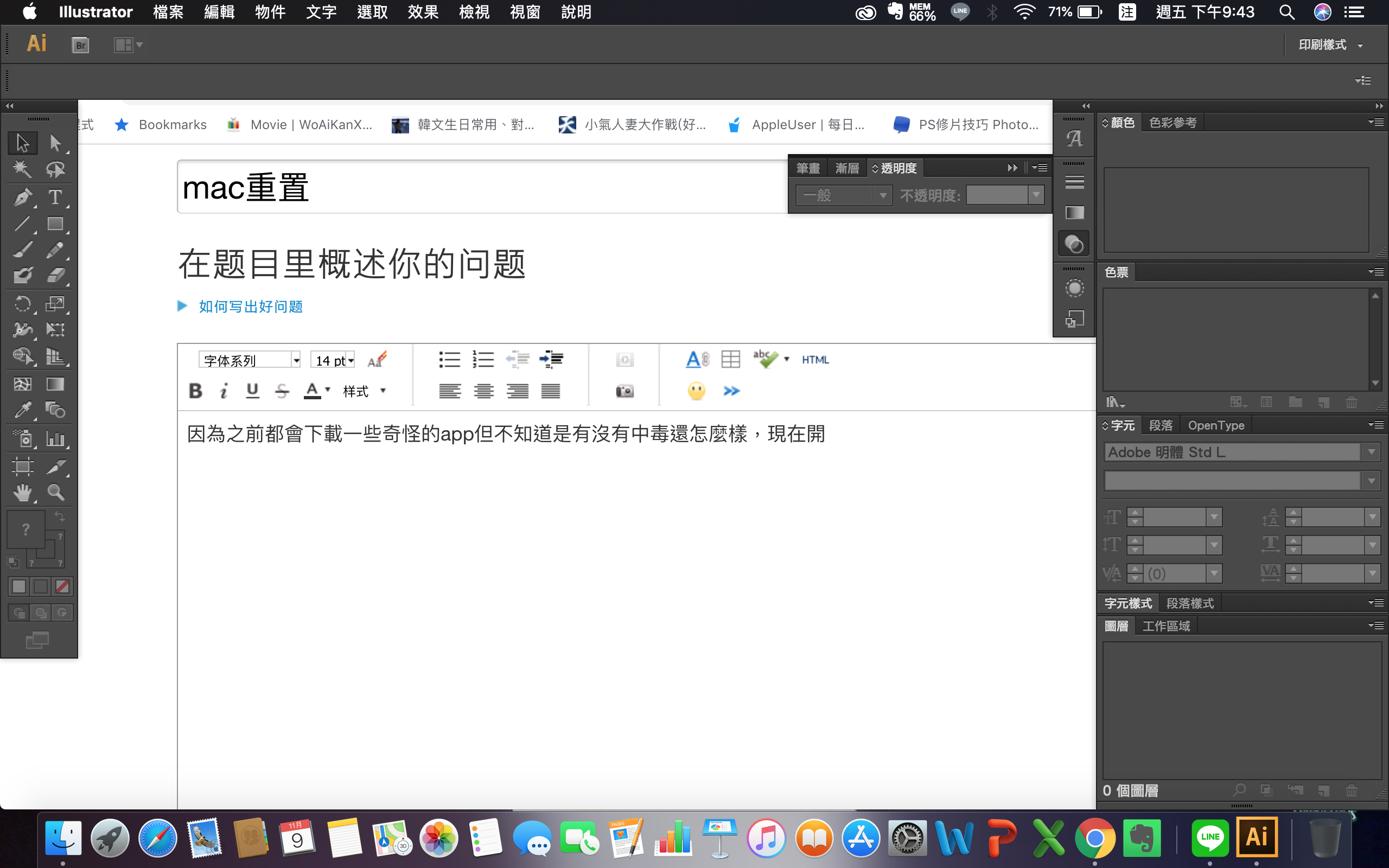Image resolution: width=1389 pixels, height=868 pixels.
Task: Select the Hand tool
Action: click(22, 493)
